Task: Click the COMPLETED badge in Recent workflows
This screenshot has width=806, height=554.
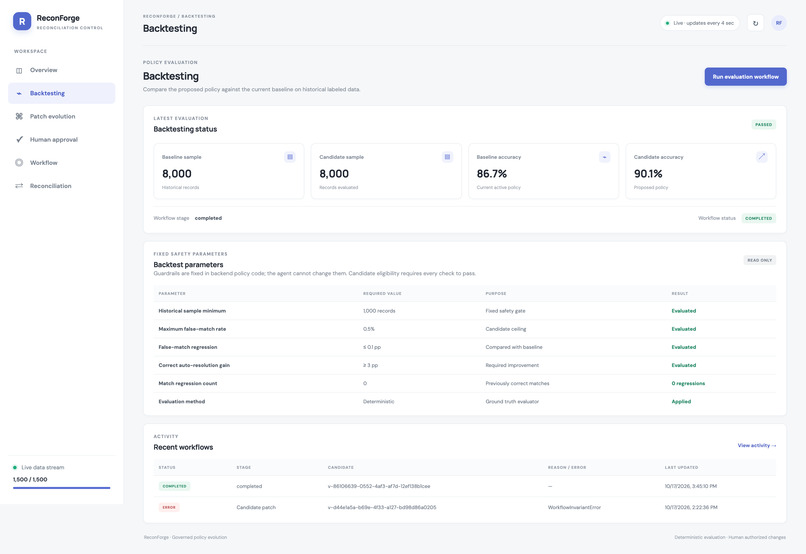Action: (174, 486)
